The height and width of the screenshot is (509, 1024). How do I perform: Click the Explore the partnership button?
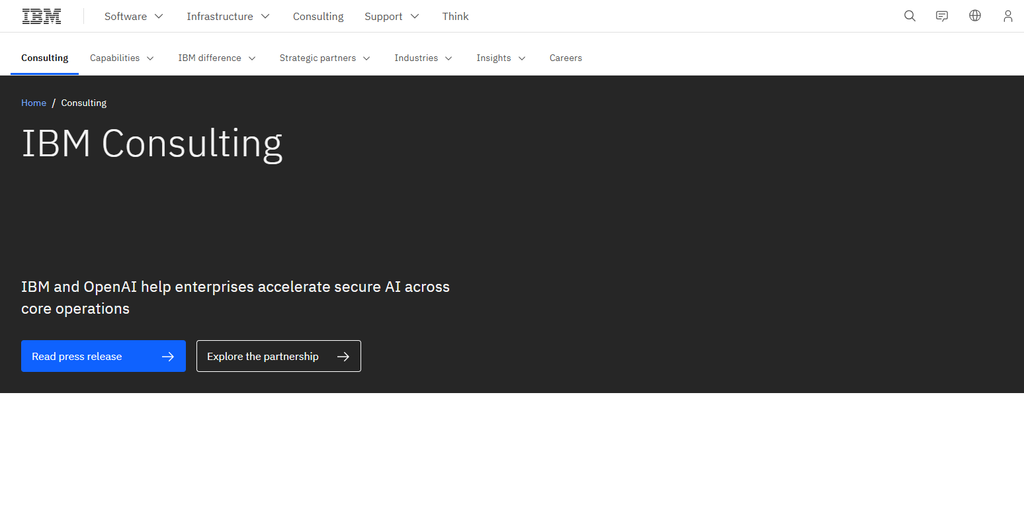[x=279, y=356]
